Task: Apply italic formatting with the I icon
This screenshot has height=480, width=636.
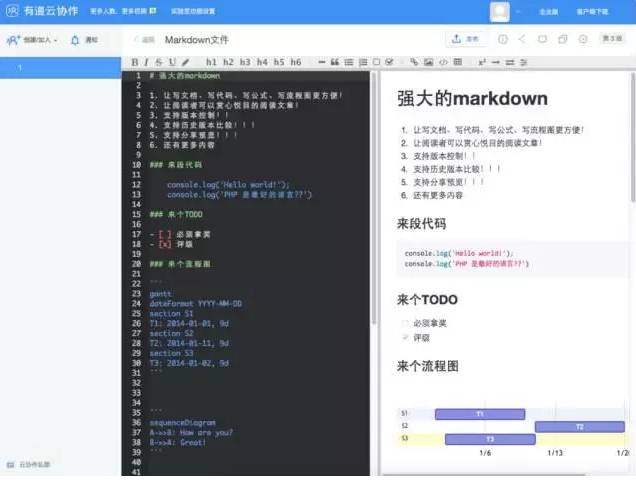Action: tap(146, 62)
